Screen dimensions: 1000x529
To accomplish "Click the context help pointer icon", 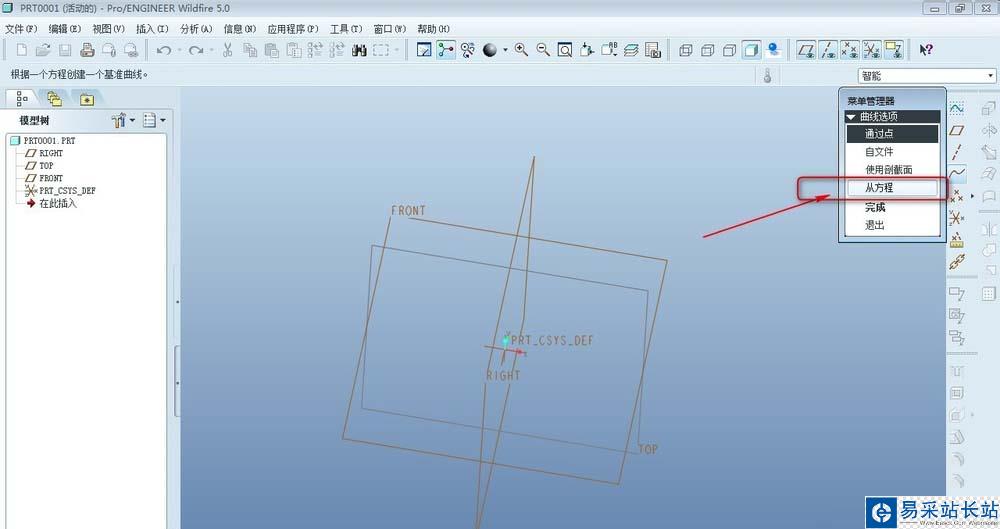I will click(926, 50).
